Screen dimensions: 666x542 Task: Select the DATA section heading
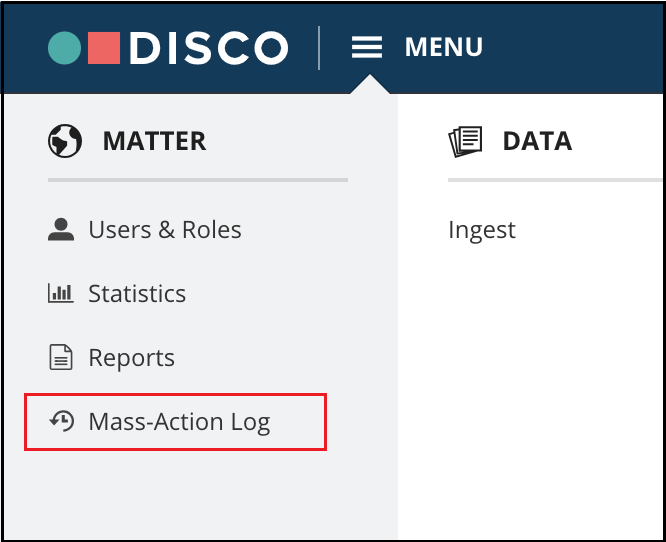537,141
